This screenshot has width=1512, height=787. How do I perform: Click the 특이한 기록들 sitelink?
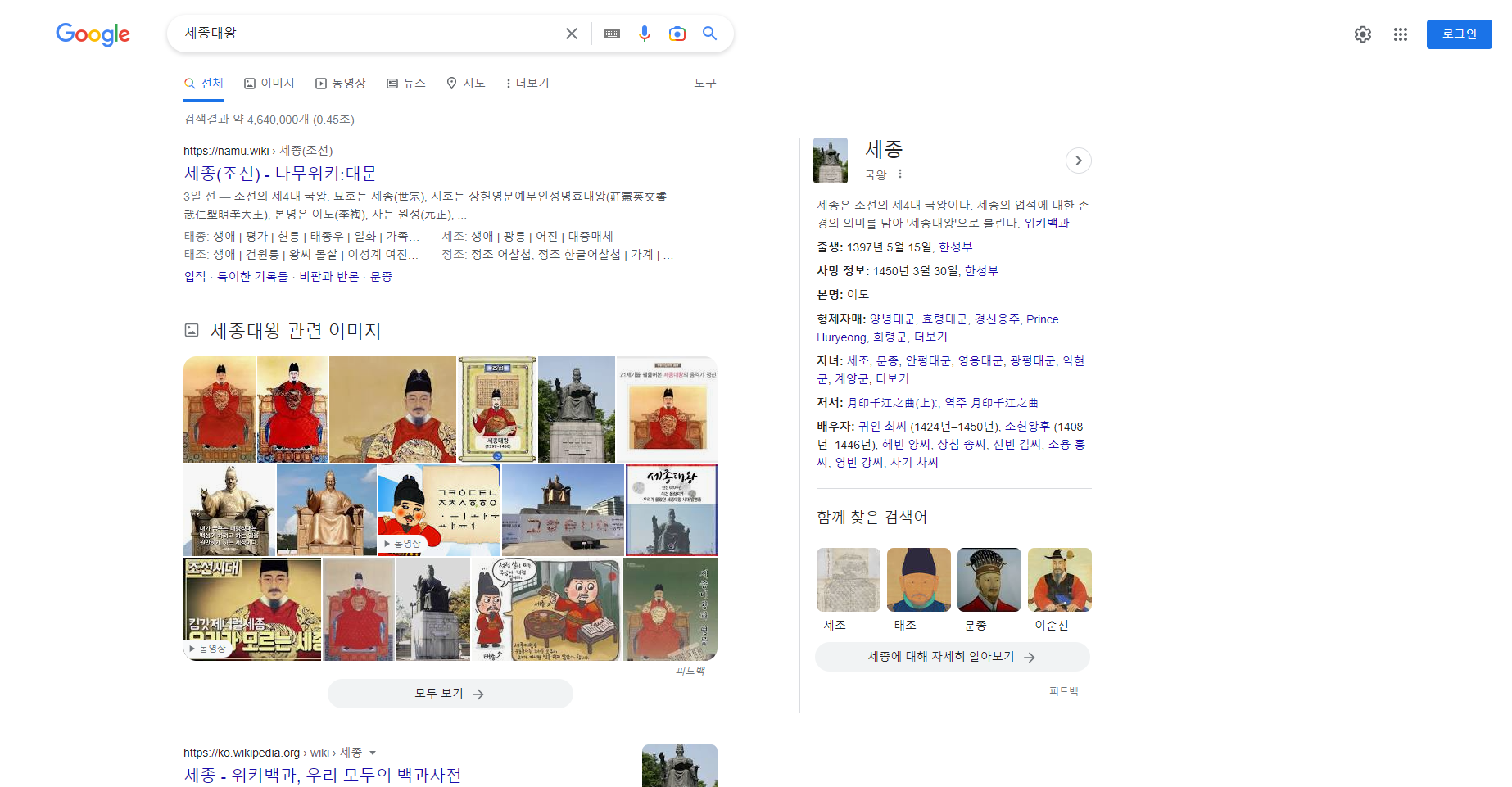(x=252, y=277)
